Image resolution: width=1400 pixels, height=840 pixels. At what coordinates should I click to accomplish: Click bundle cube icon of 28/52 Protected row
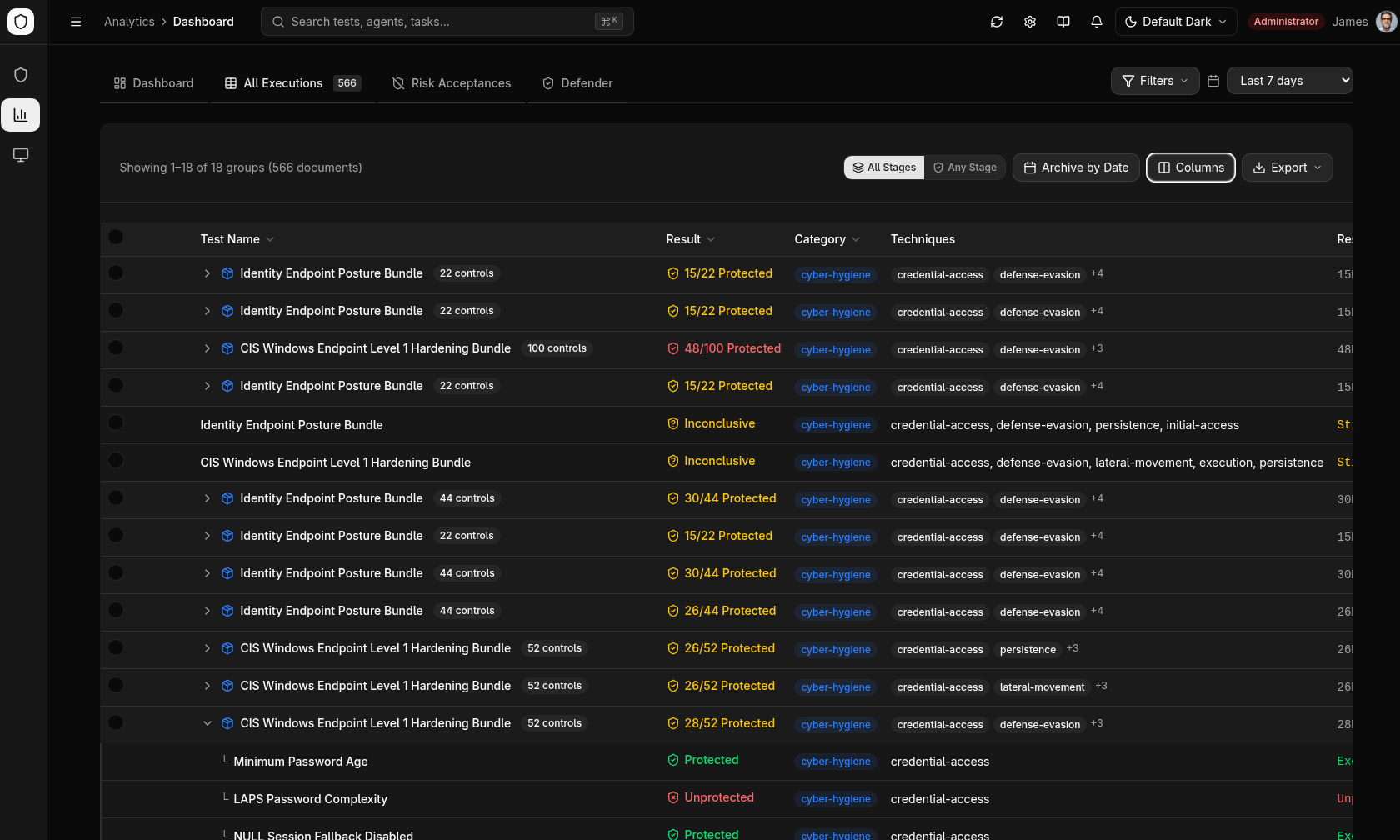pos(227,723)
